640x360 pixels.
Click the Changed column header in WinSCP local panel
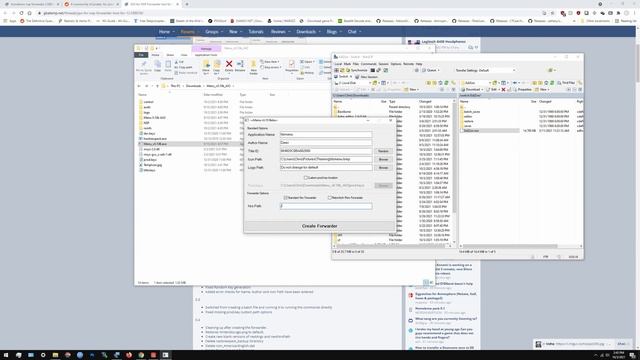[425, 101]
